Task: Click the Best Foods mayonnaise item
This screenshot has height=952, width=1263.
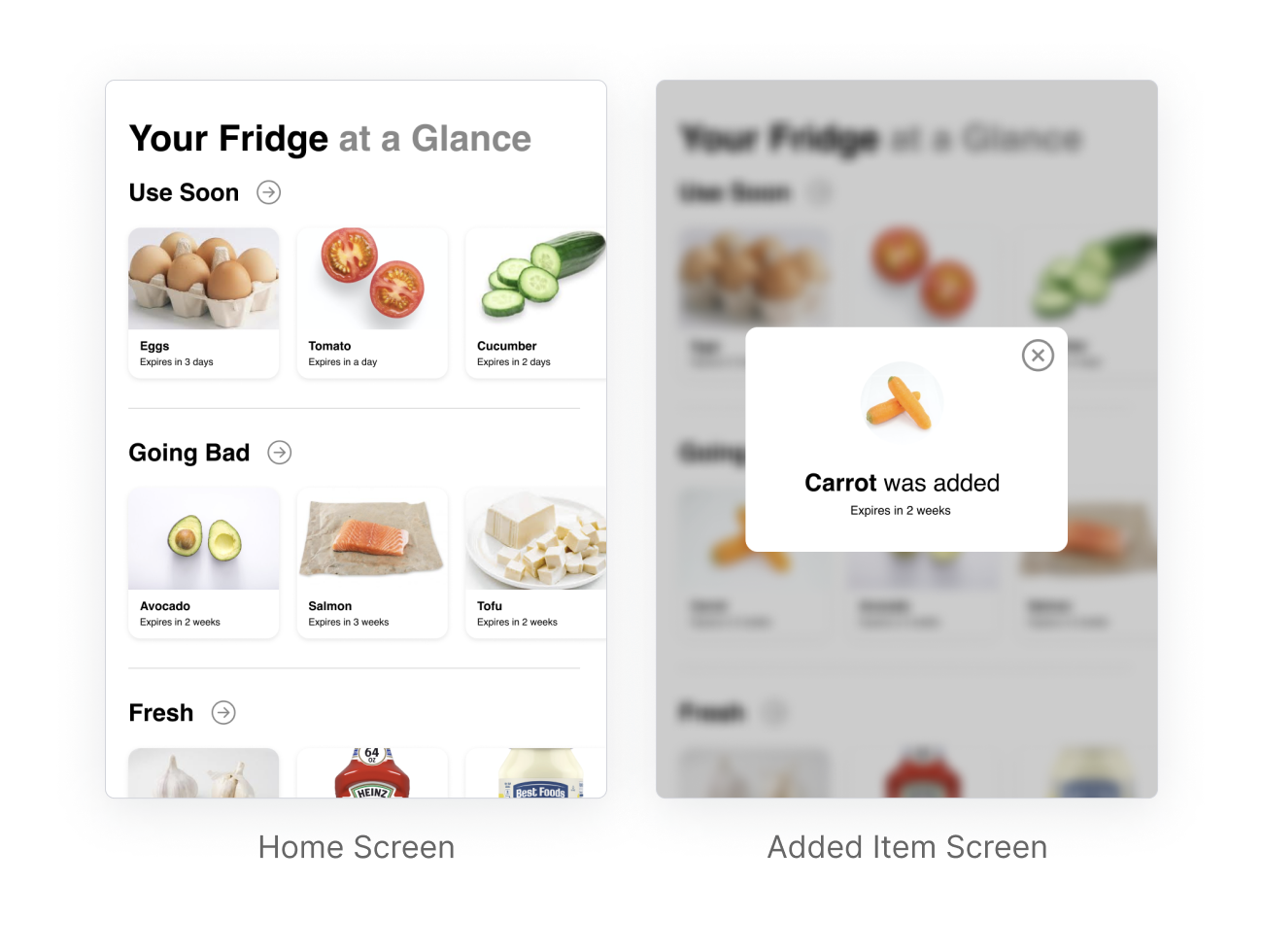Action: [535, 773]
